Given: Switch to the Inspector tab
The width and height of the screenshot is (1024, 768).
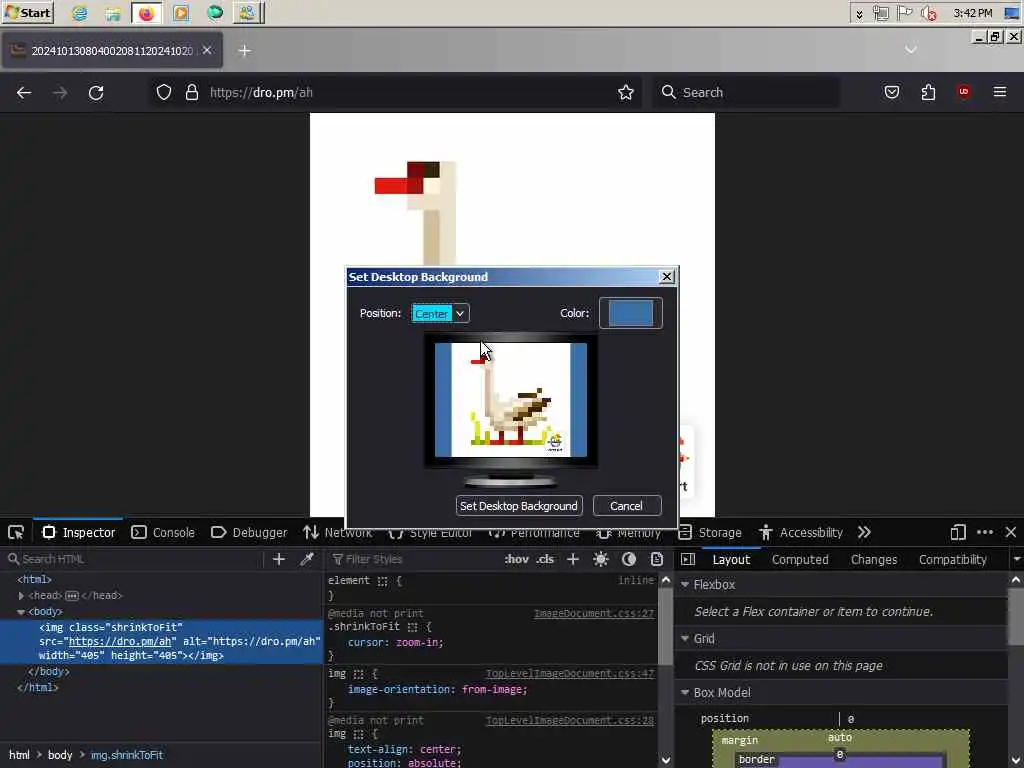Looking at the screenshot, I should pos(78,532).
